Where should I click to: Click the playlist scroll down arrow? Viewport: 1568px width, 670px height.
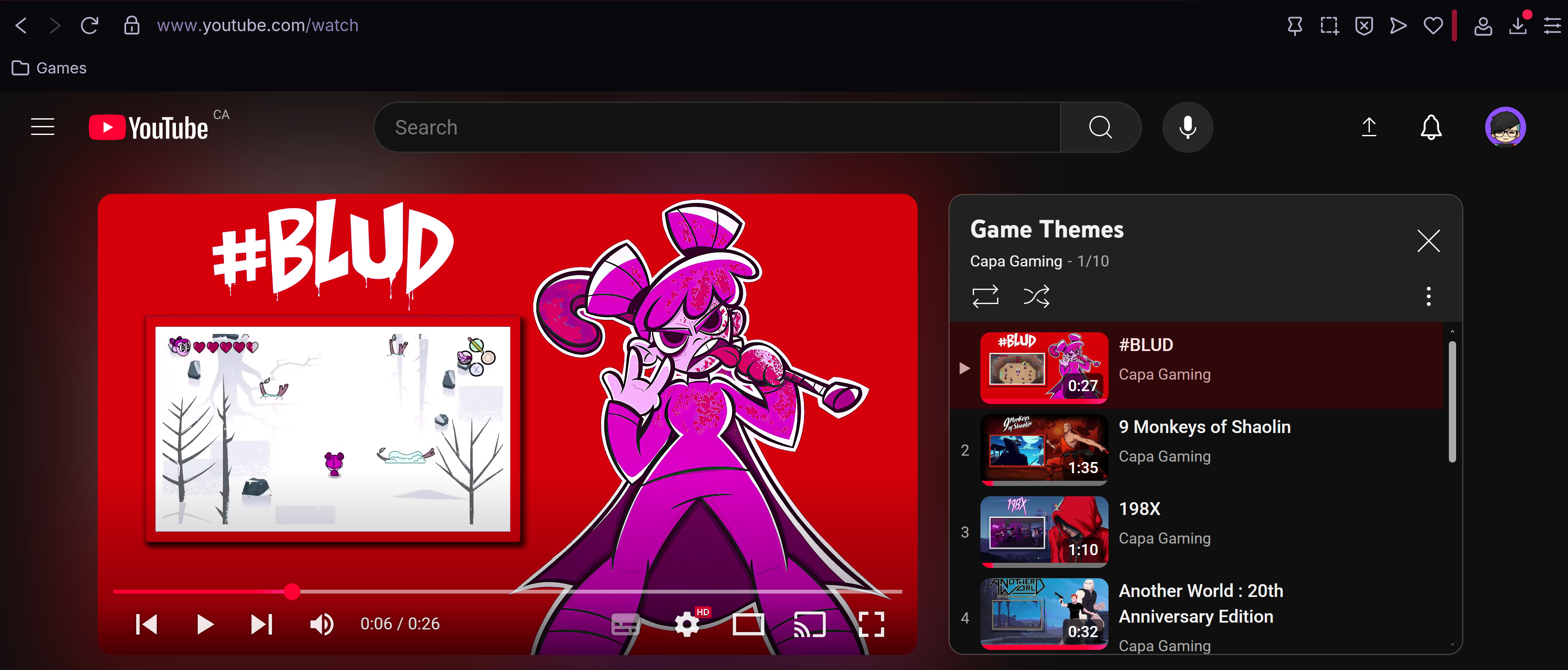1452,644
